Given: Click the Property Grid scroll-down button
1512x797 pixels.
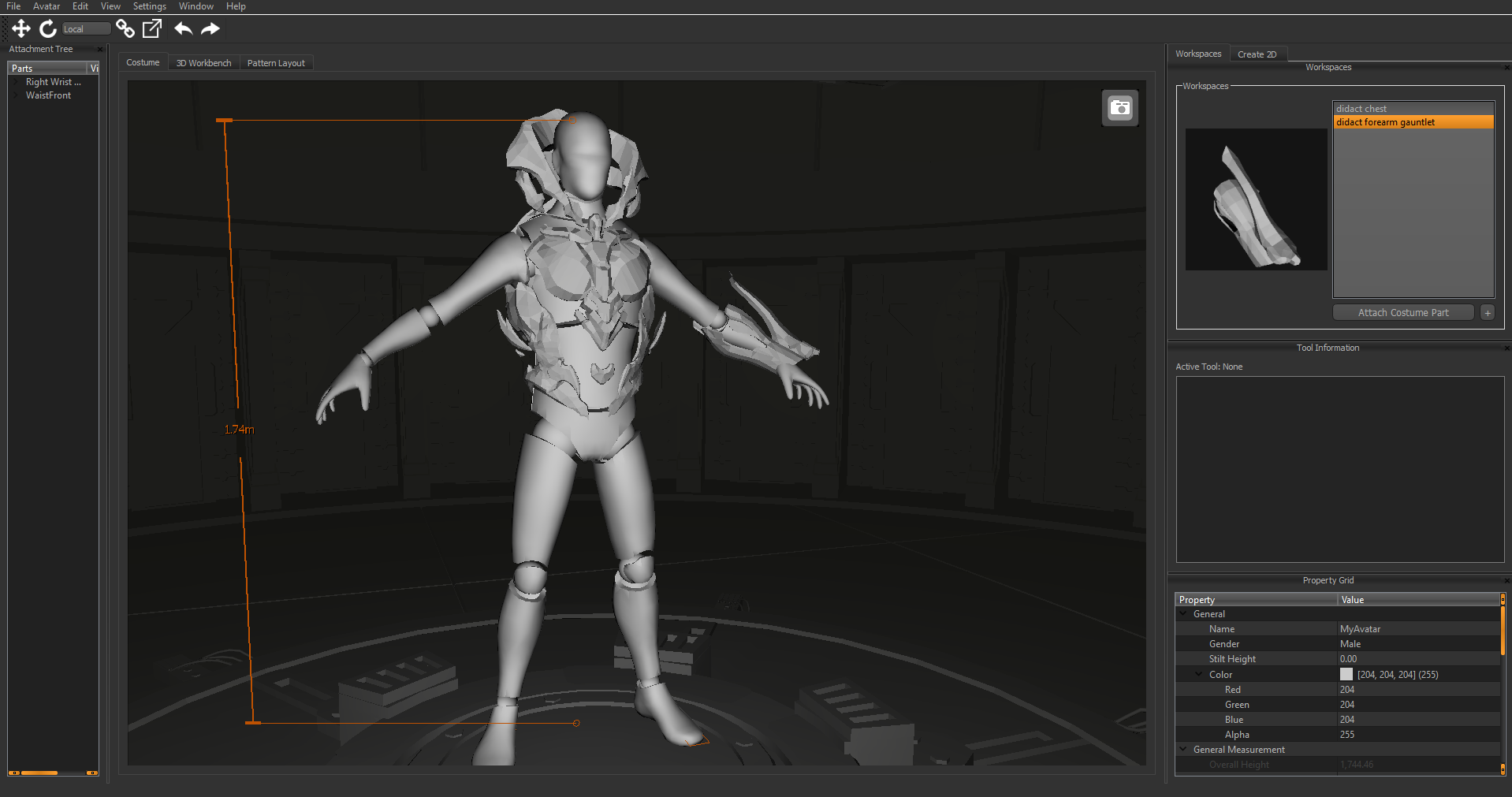Looking at the screenshot, I should 1503,769.
